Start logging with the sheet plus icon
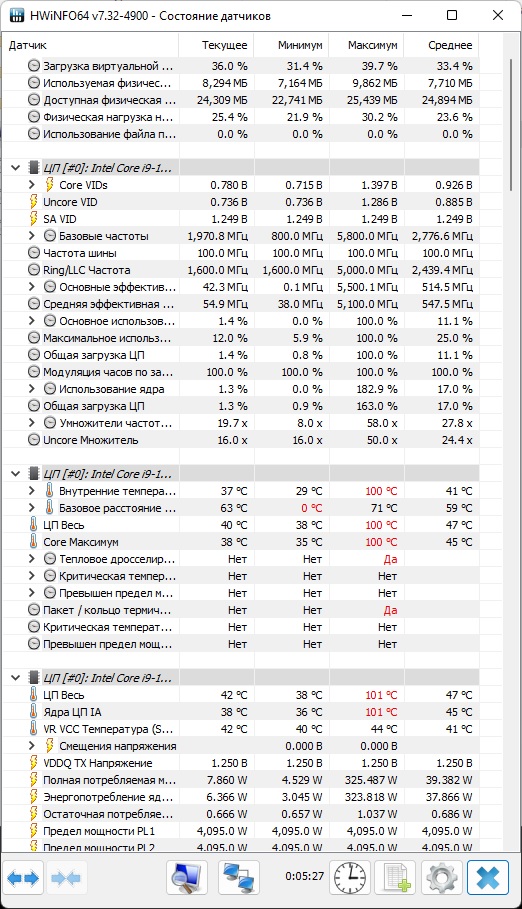522x909 pixels. pos(395,878)
